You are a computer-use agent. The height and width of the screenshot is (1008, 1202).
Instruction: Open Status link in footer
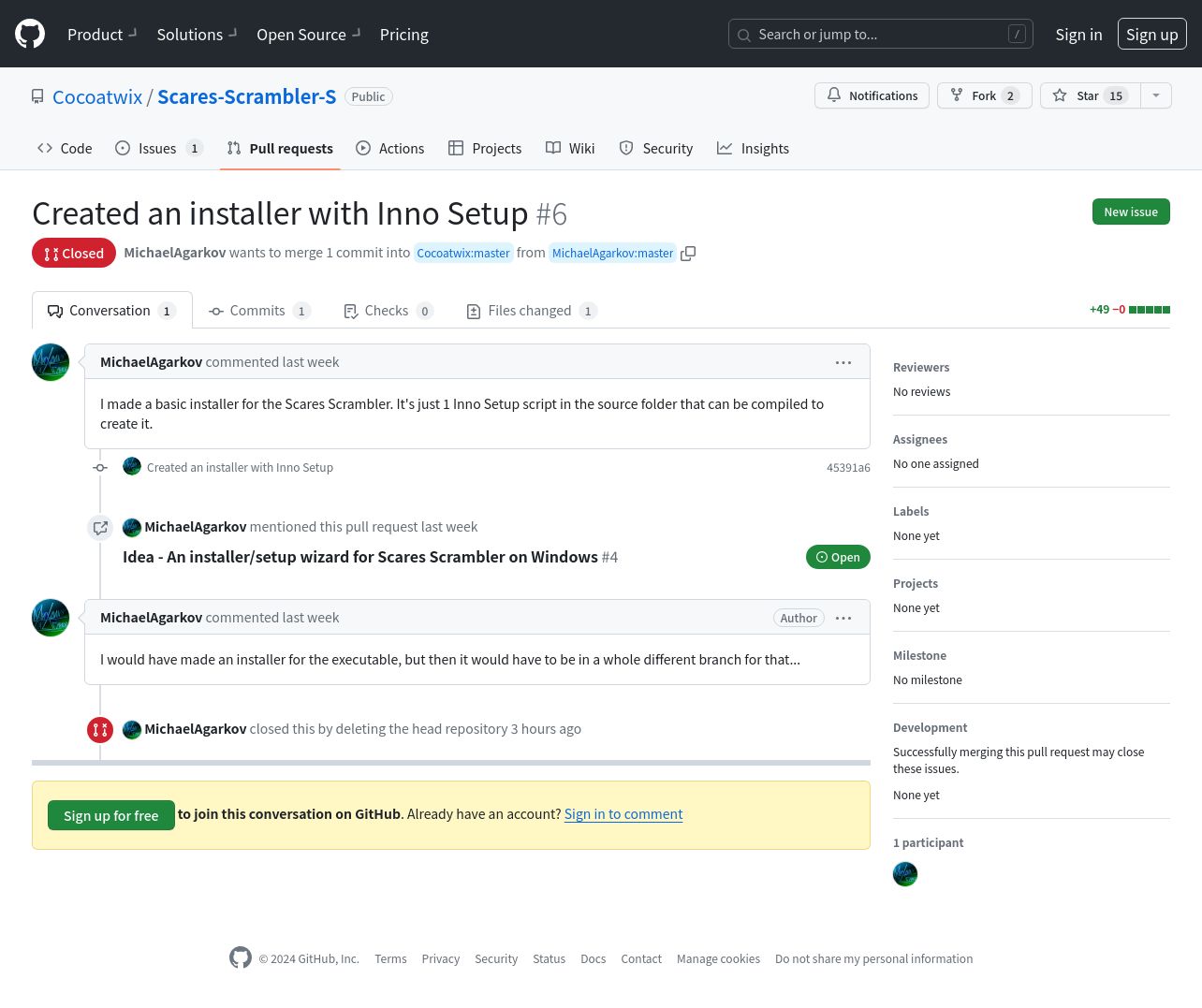pos(549,959)
